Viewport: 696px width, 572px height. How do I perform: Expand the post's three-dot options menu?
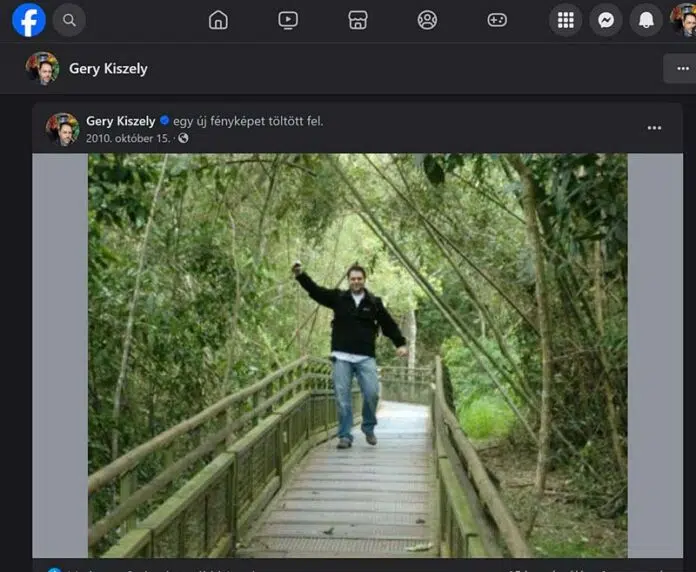(x=654, y=128)
